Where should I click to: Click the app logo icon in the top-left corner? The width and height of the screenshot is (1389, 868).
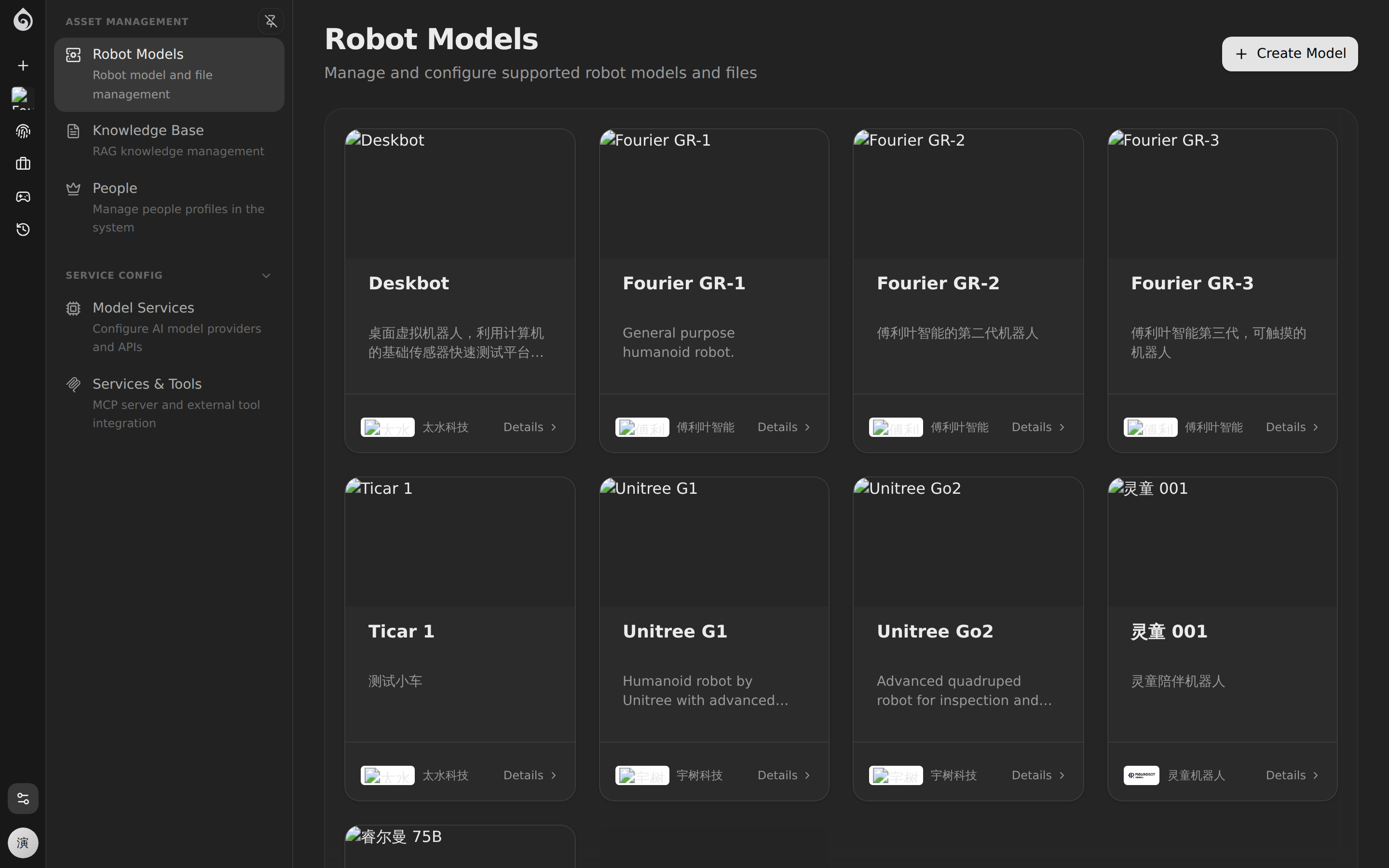pyautogui.click(x=23, y=19)
